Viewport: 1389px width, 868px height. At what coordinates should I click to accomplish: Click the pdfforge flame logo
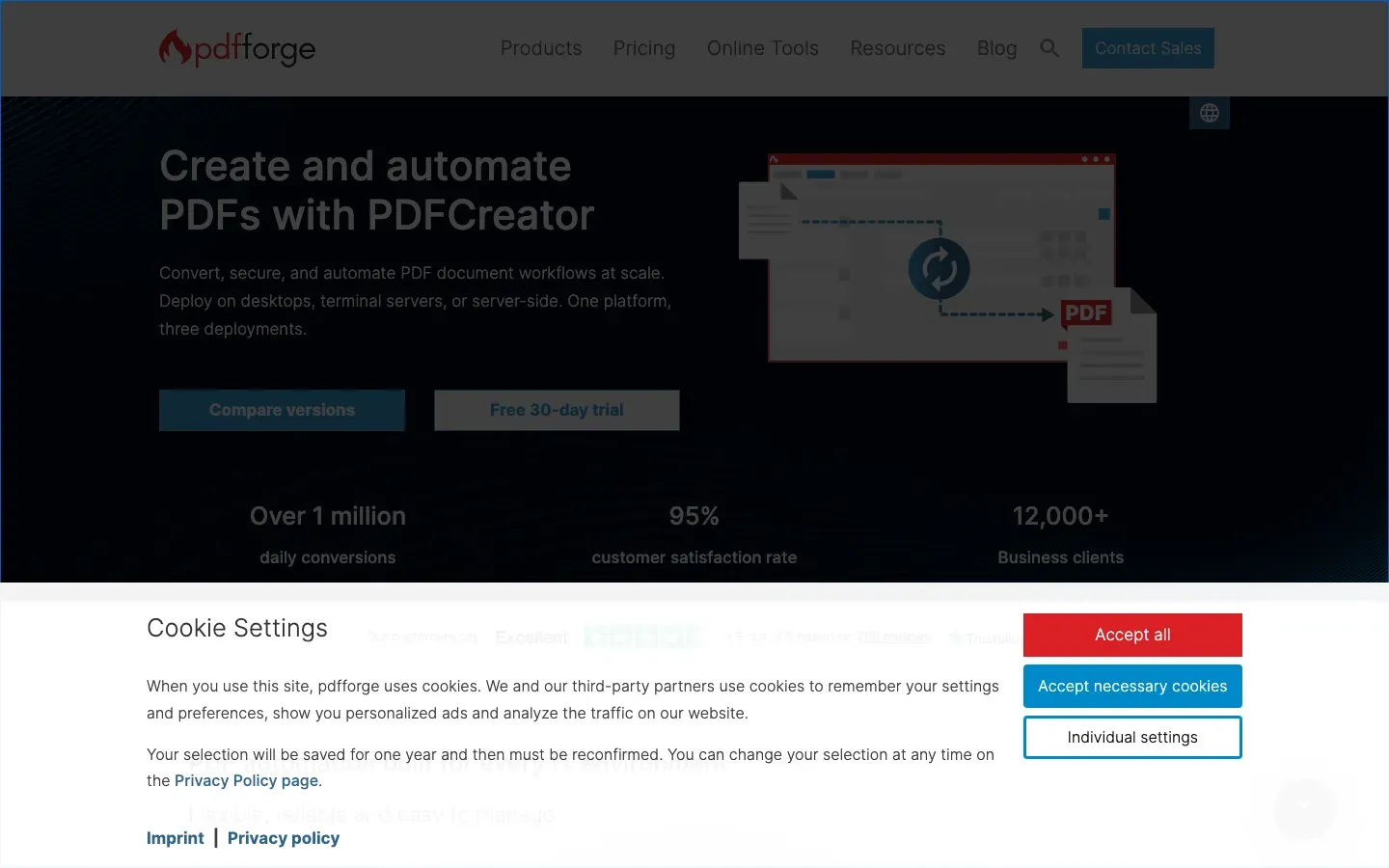point(237,48)
